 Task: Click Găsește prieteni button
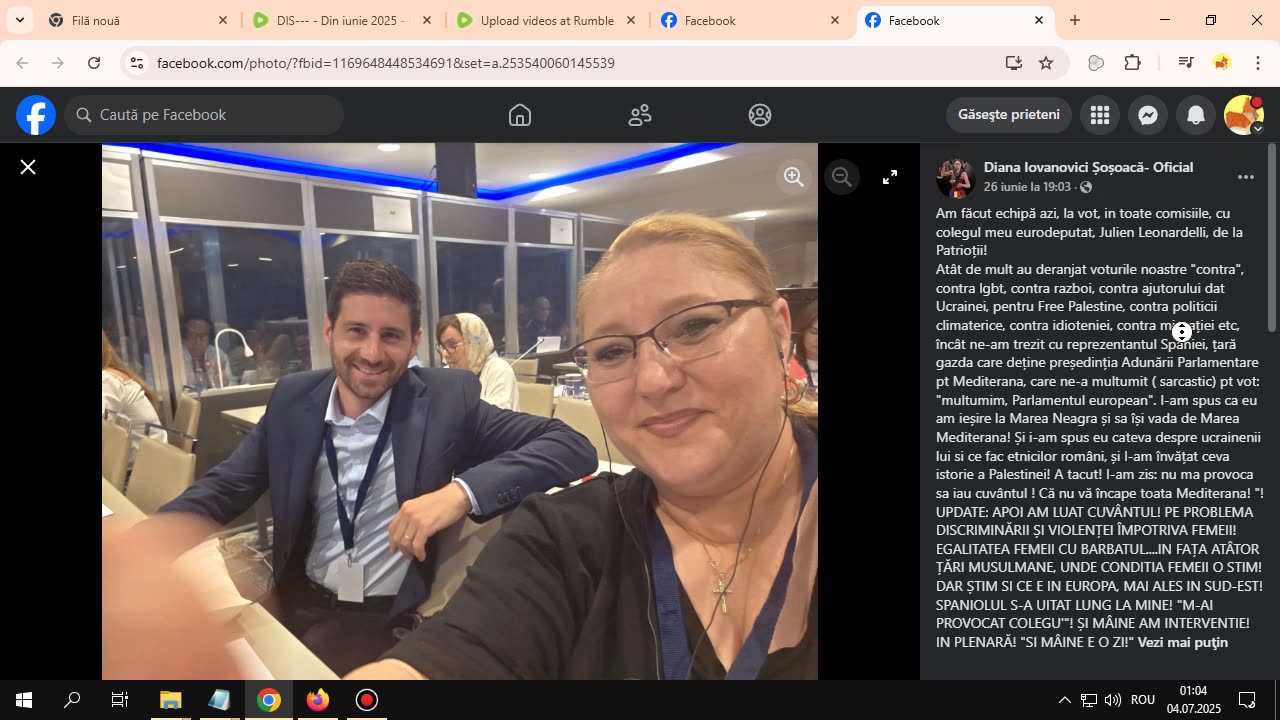[x=1009, y=115]
